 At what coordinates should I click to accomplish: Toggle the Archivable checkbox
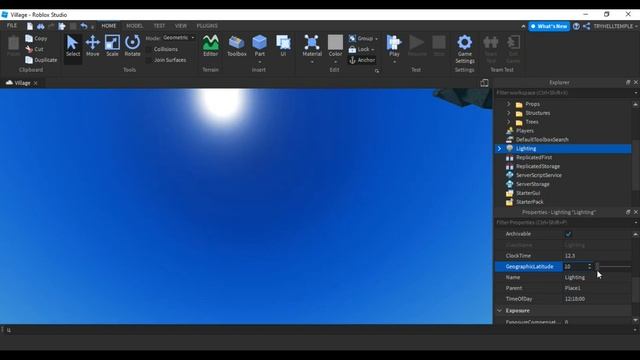click(x=568, y=234)
